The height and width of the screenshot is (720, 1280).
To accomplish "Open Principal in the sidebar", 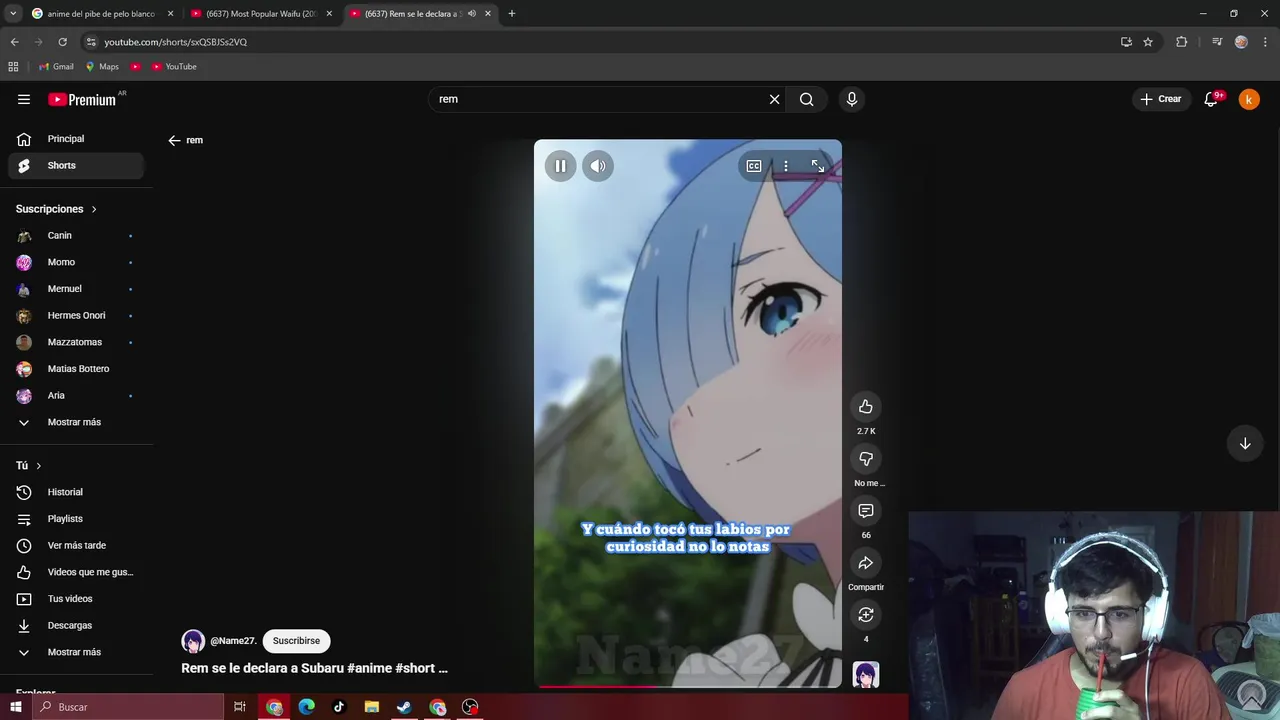I will [x=76, y=139].
